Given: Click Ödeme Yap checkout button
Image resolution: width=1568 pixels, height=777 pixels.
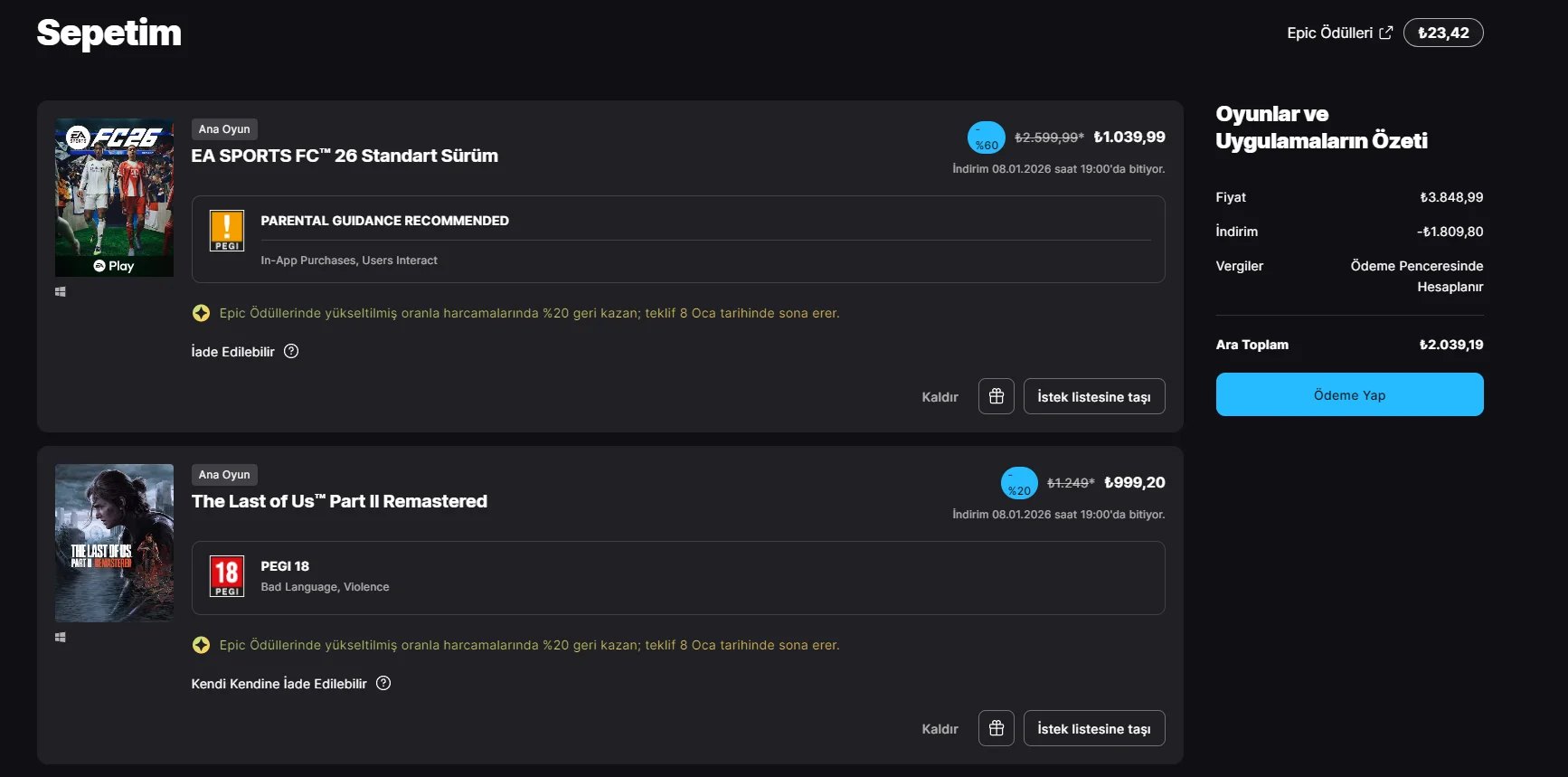Looking at the screenshot, I should tap(1349, 394).
